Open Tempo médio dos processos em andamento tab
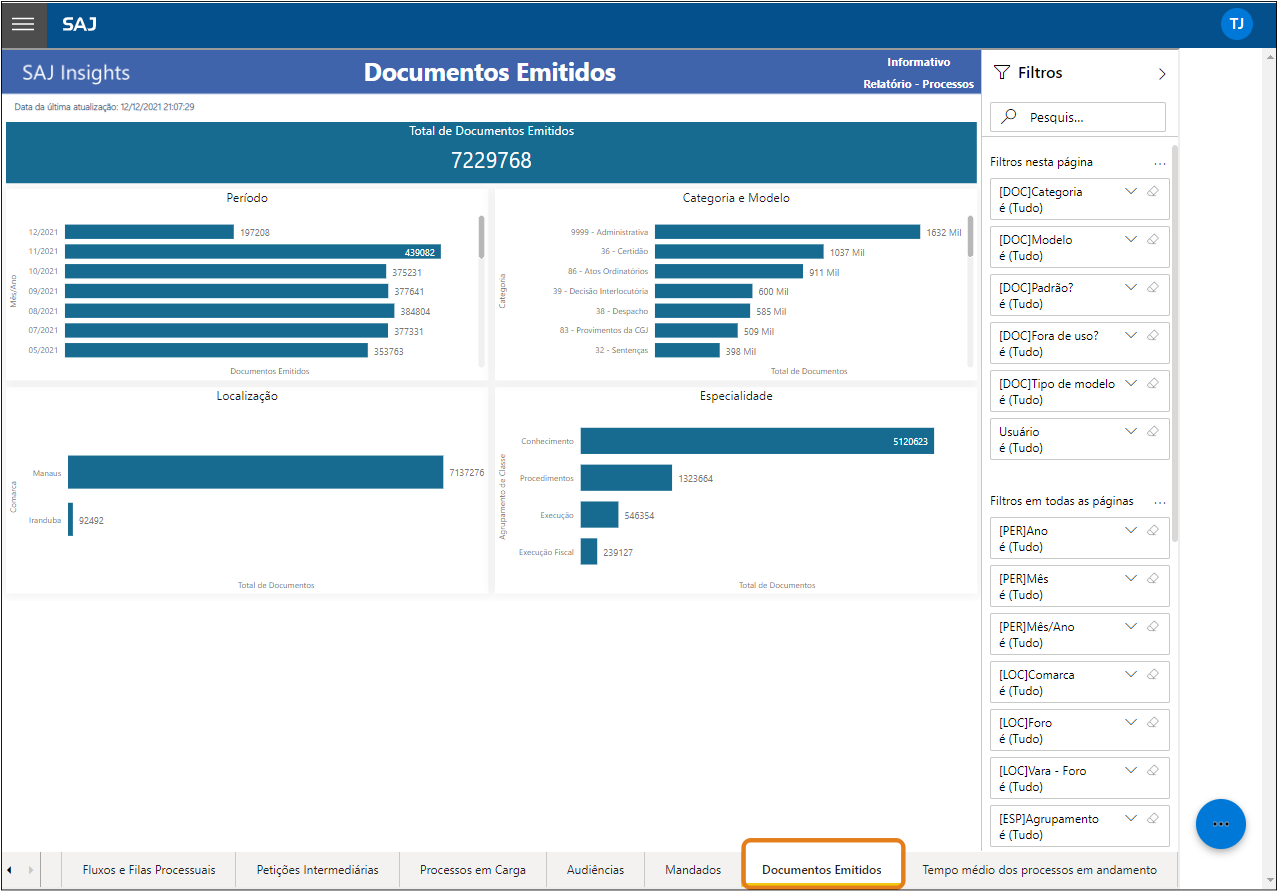The image size is (1278, 891). click(1040, 870)
